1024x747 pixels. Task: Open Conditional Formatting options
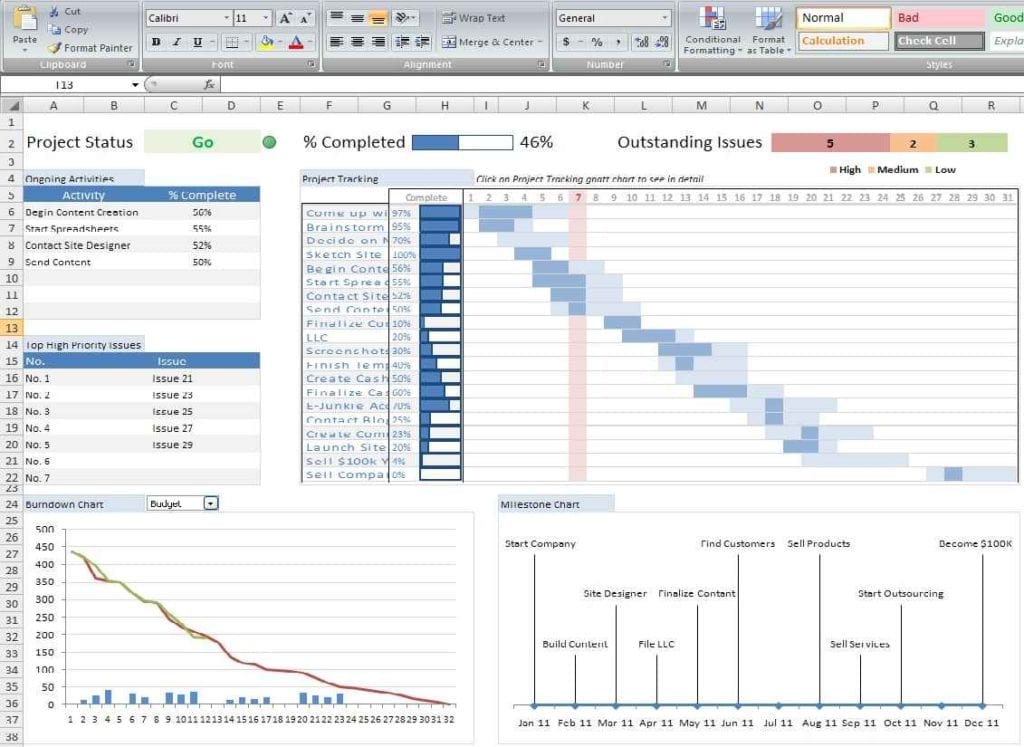(712, 28)
